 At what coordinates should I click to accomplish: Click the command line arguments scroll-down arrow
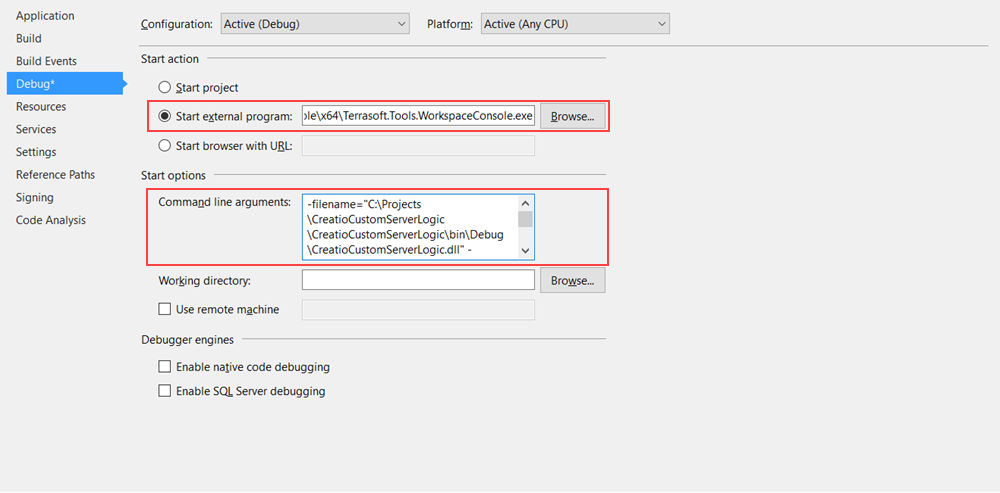(x=526, y=251)
